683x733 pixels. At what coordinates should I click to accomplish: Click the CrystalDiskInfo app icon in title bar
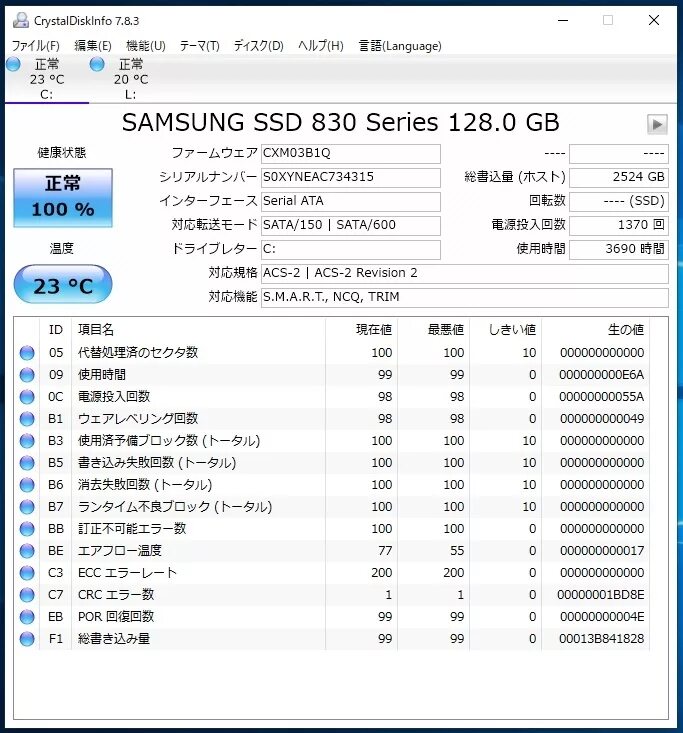coord(20,21)
